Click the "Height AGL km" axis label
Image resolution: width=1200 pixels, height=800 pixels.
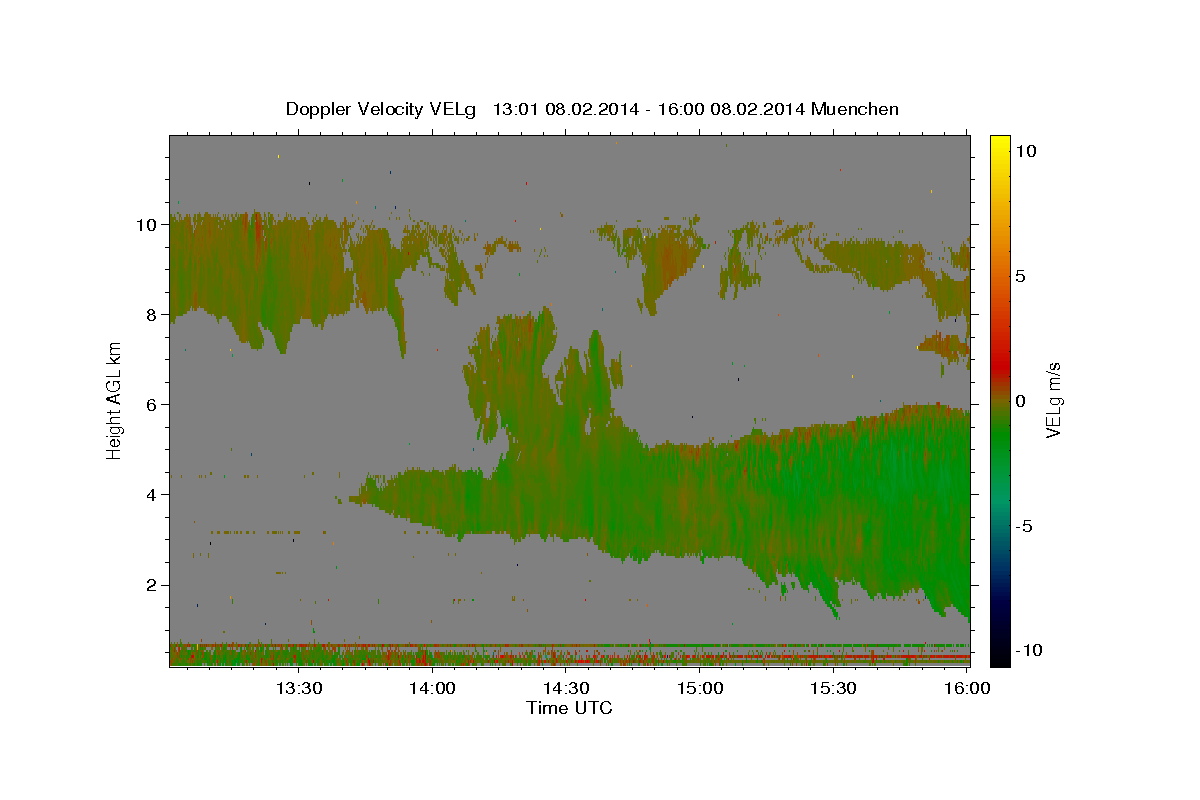pos(115,399)
